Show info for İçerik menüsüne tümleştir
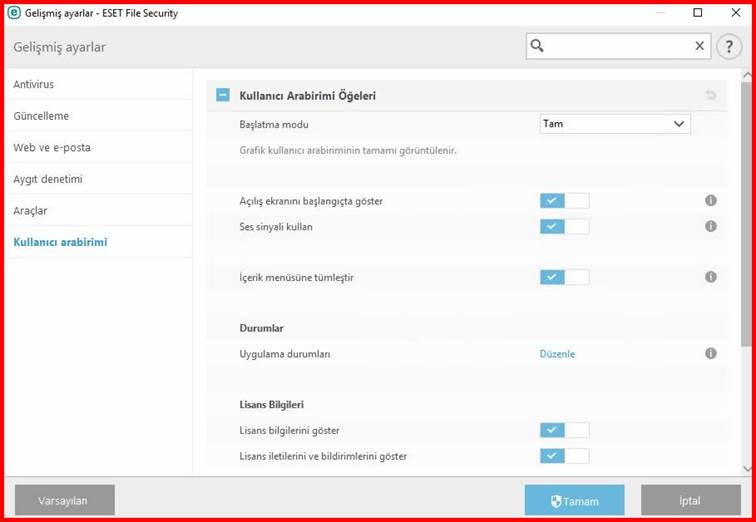The height and width of the screenshot is (522, 756). click(x=711, y=277)
